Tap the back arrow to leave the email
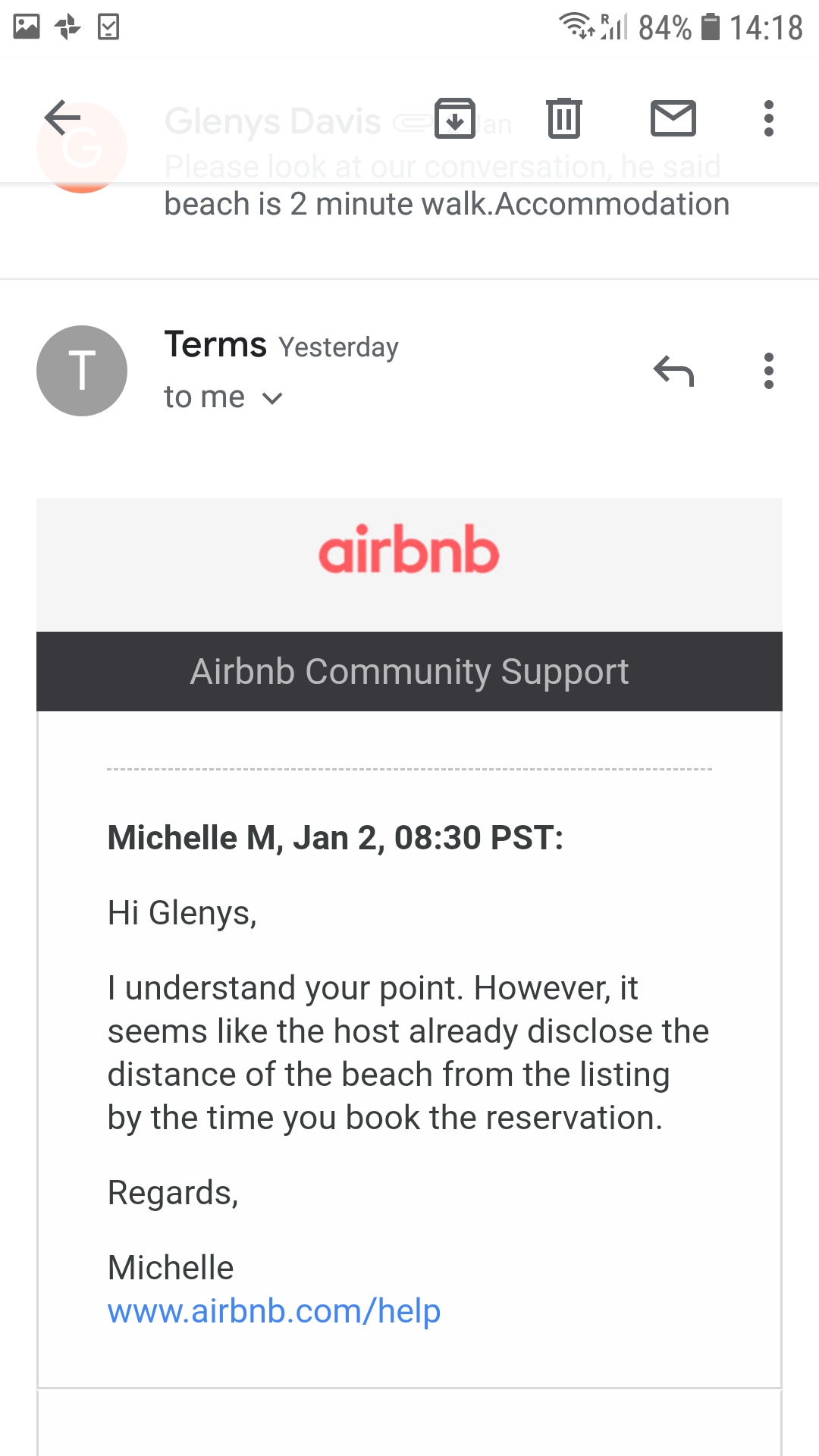This screenshot has height=1456, width=819. point(62,118)
